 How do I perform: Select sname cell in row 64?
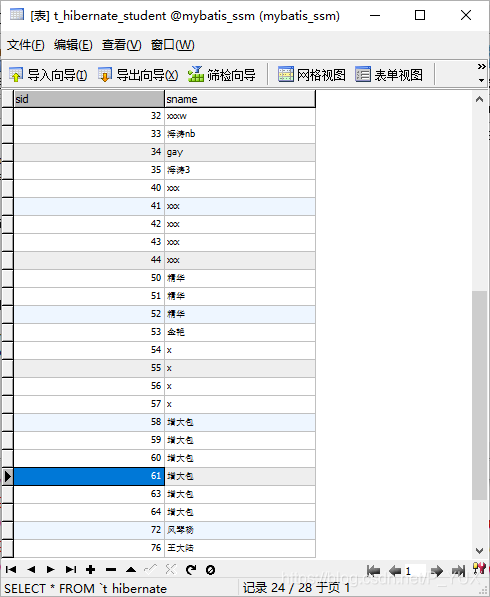tap(240, 512)
